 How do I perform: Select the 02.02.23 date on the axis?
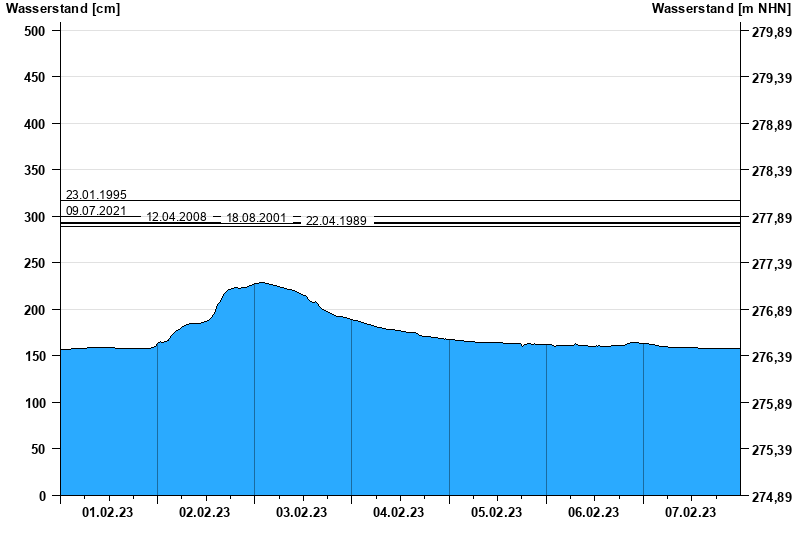coord(205,513)
